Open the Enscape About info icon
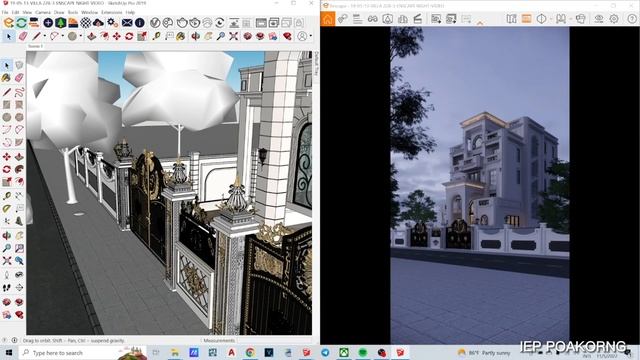The width and height of the screenshot is (640, 360). [140, 23]
